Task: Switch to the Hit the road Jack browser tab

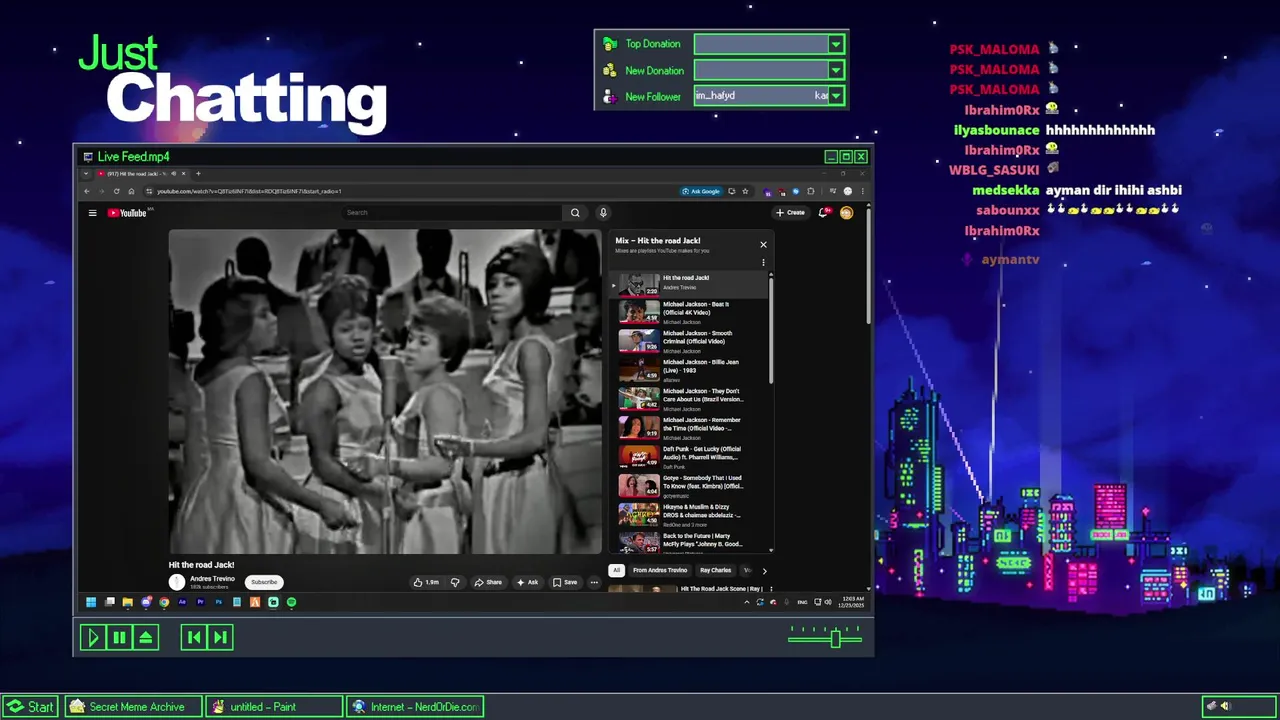Action: 140,174
